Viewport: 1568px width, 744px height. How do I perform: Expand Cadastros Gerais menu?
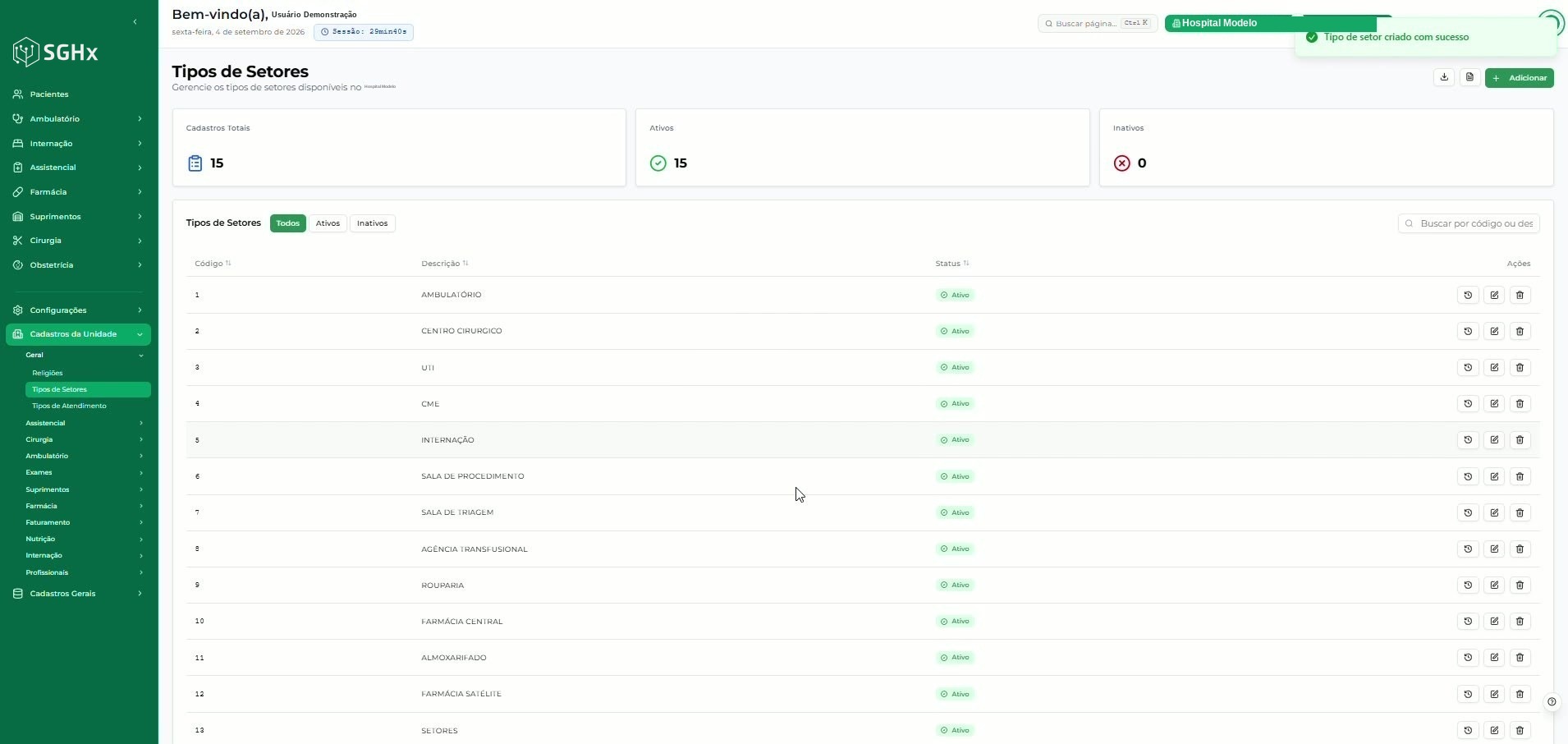78,594
